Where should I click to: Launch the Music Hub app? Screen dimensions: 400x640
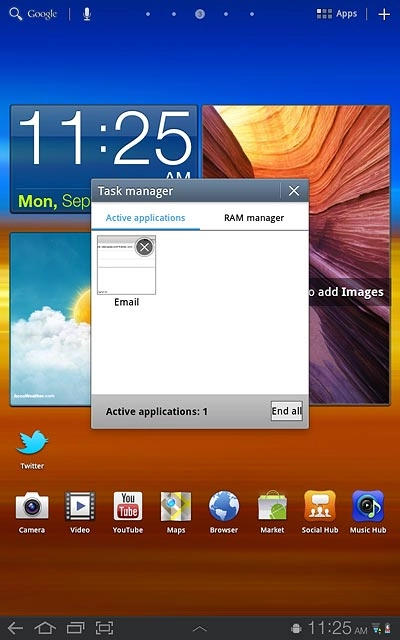point(368,507)
